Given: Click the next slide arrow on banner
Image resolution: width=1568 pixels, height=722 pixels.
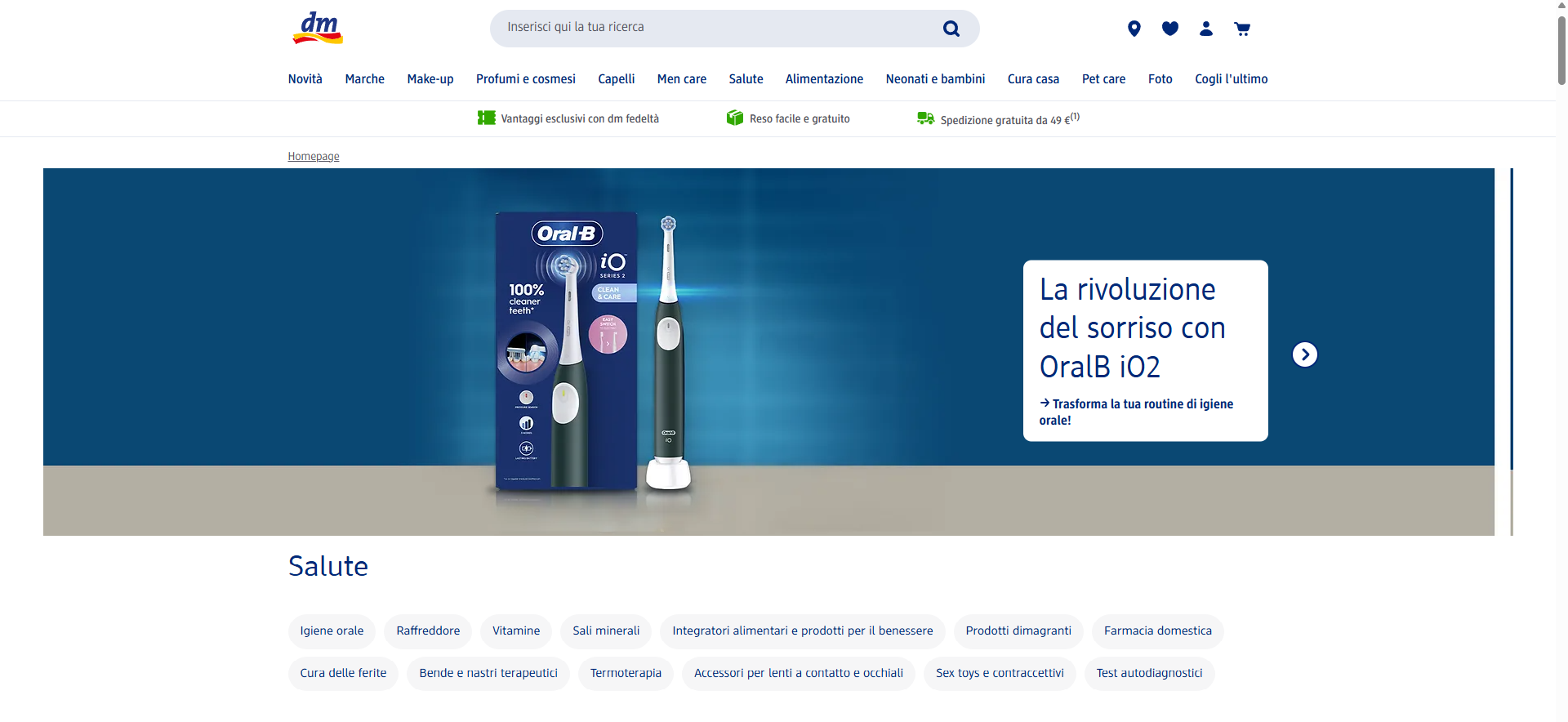Looking at the screenshot, I should (1304, 354).
